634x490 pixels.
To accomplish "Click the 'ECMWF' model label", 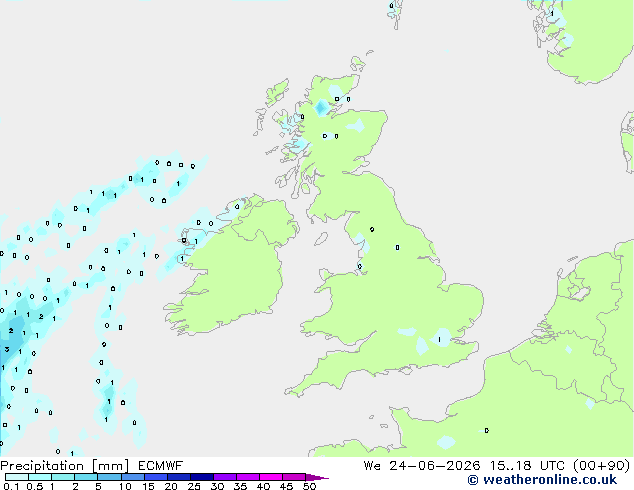I will [x=161, y=466].
